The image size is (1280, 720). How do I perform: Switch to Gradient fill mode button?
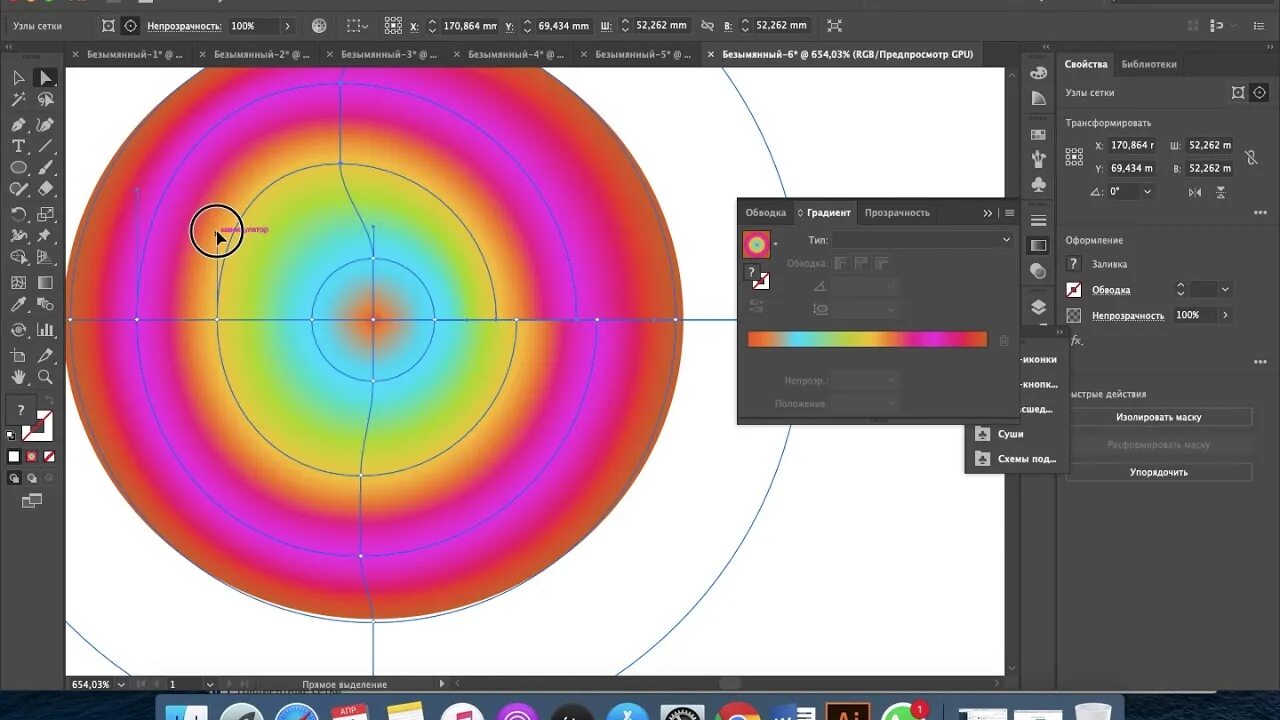31,456
